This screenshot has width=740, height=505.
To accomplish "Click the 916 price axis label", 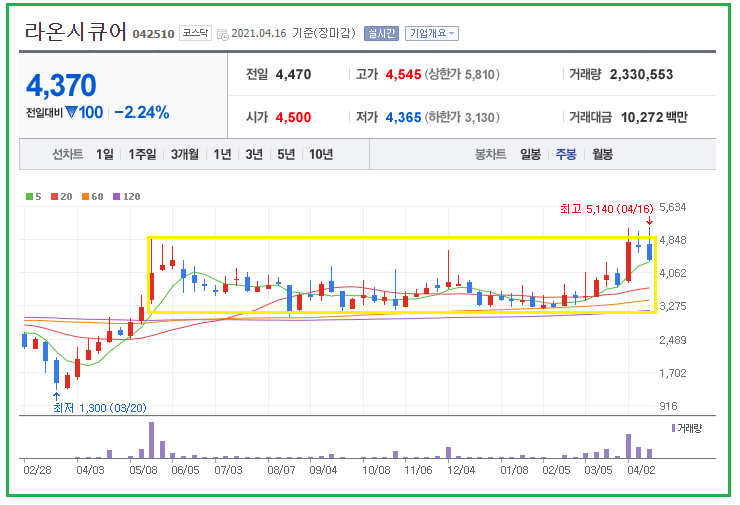I will 668,406.
